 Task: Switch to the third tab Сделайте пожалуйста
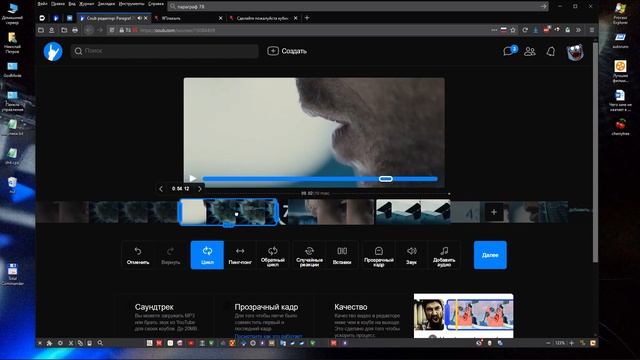point(263,18)
